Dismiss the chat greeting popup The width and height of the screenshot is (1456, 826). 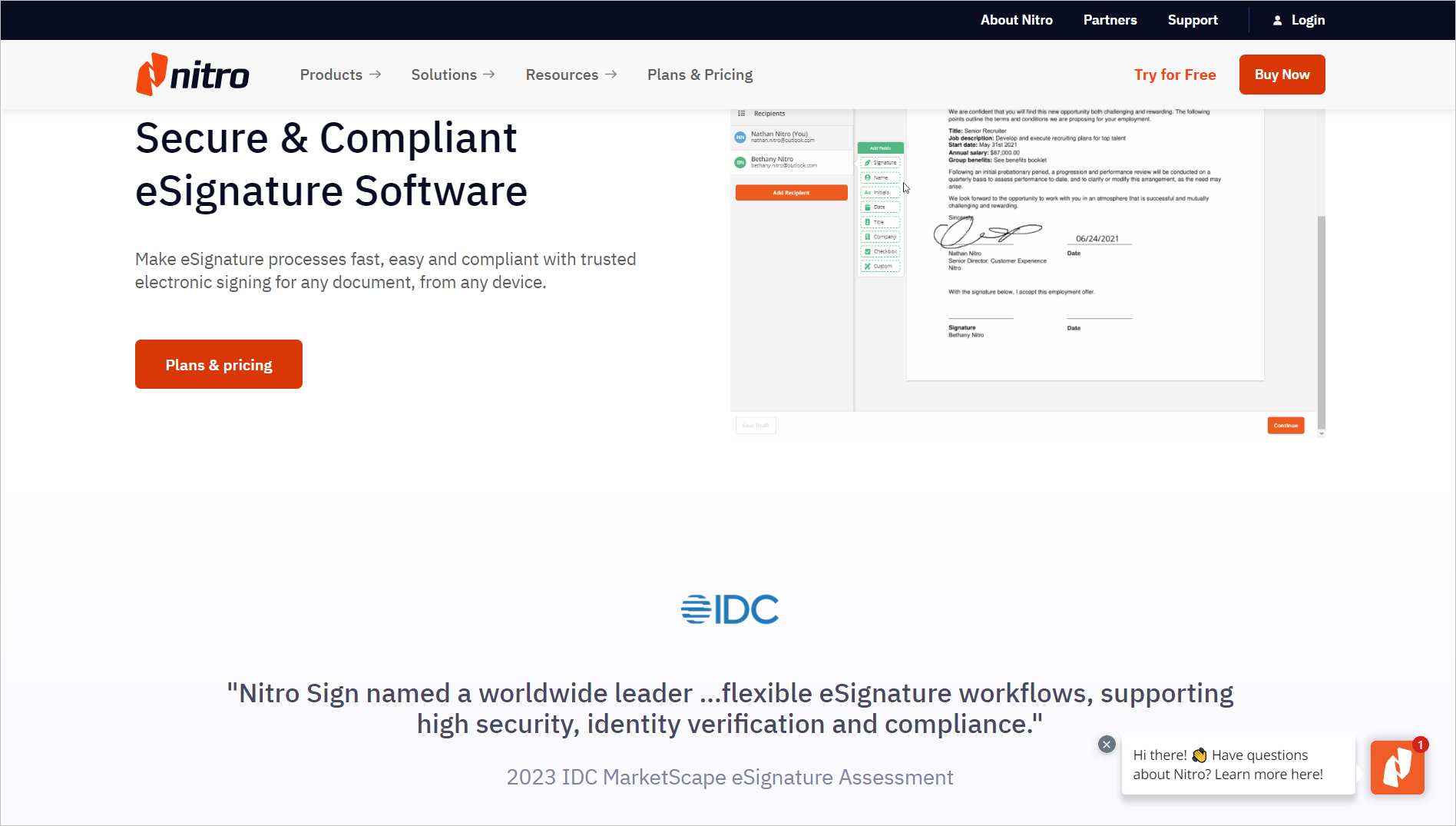[x=1107, y=744]
